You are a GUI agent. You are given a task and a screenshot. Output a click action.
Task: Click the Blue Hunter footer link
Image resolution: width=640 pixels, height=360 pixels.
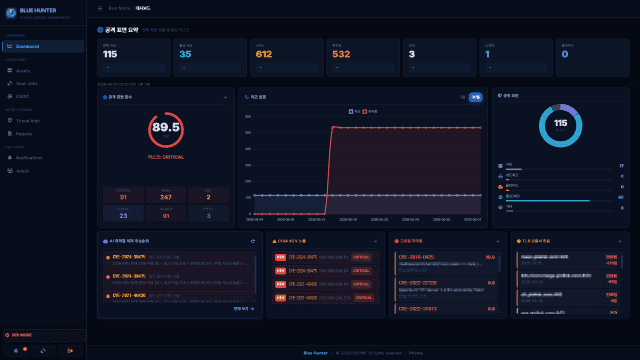[316, 353]
